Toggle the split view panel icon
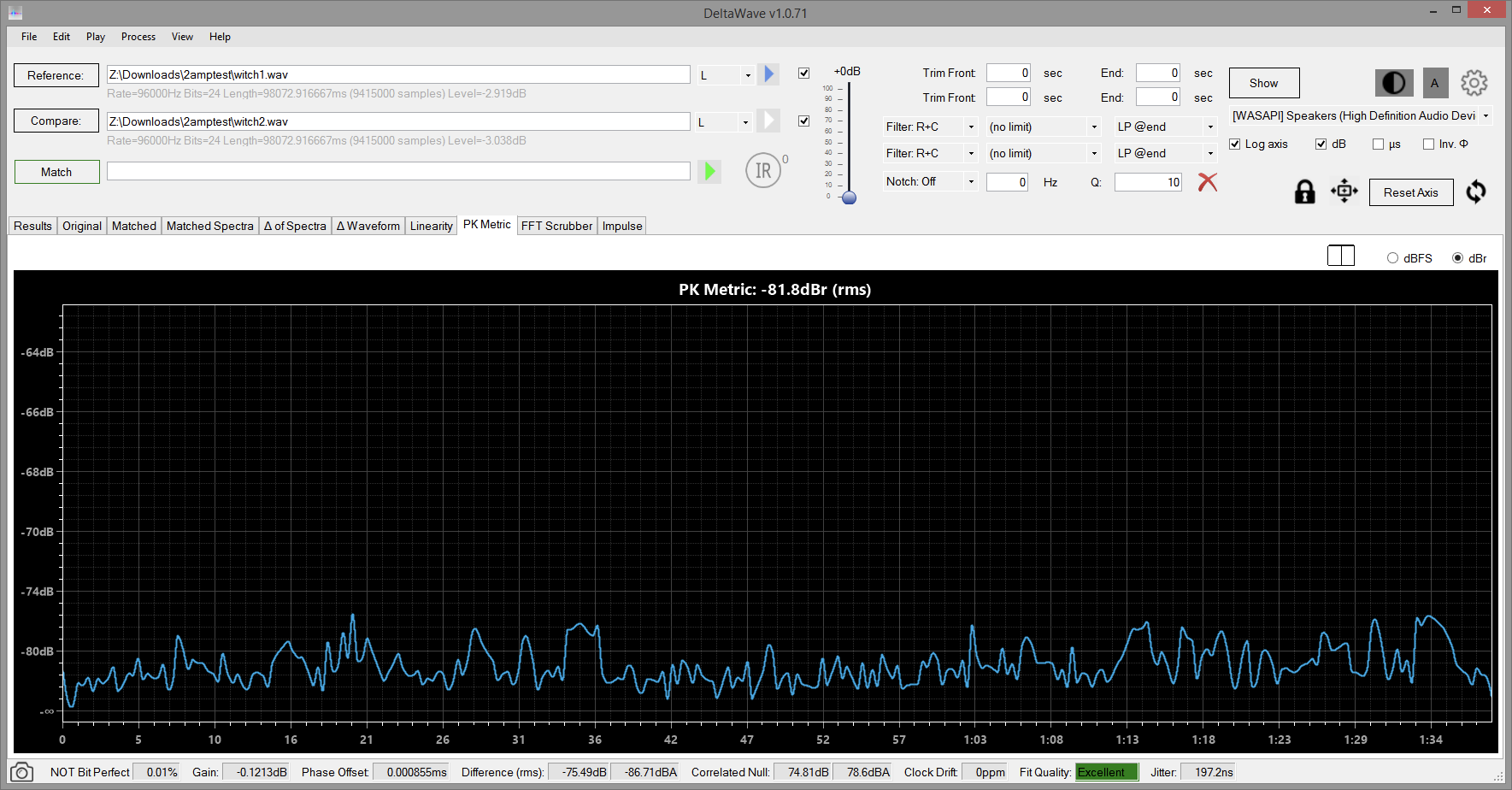 (x=1341, y=256)
